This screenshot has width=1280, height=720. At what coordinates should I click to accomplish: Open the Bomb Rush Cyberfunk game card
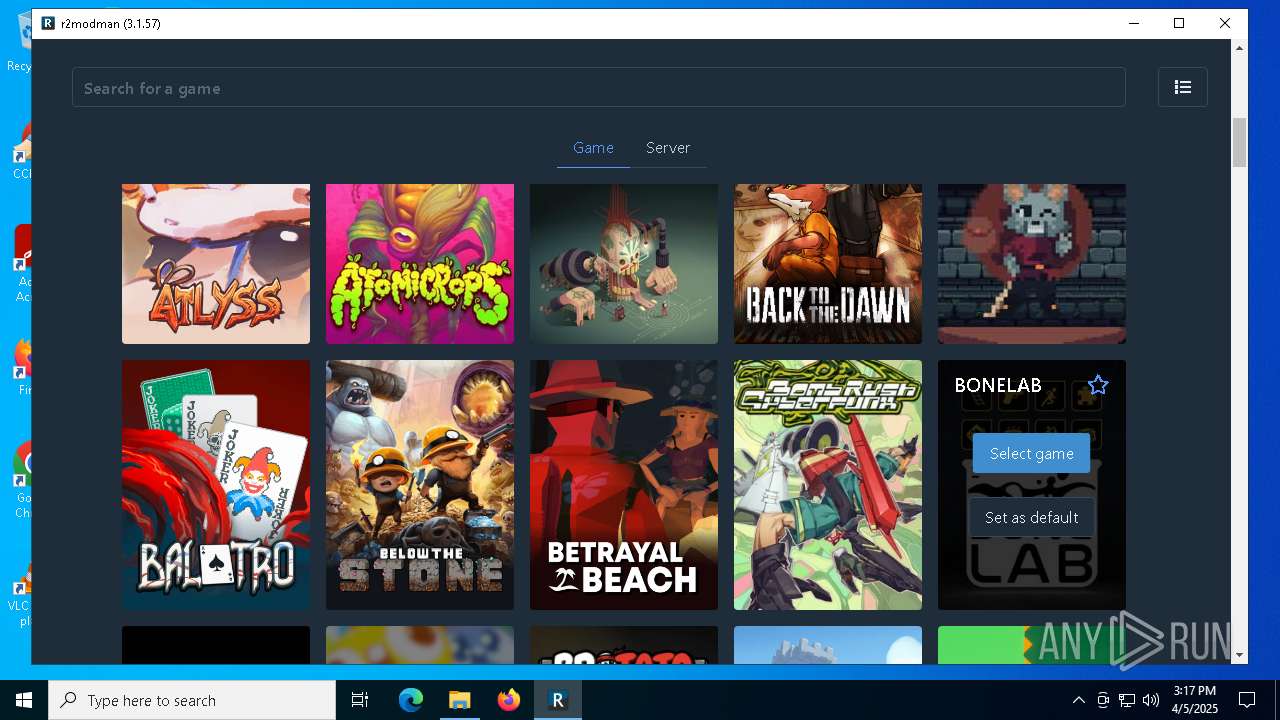(x=828, y=485)
